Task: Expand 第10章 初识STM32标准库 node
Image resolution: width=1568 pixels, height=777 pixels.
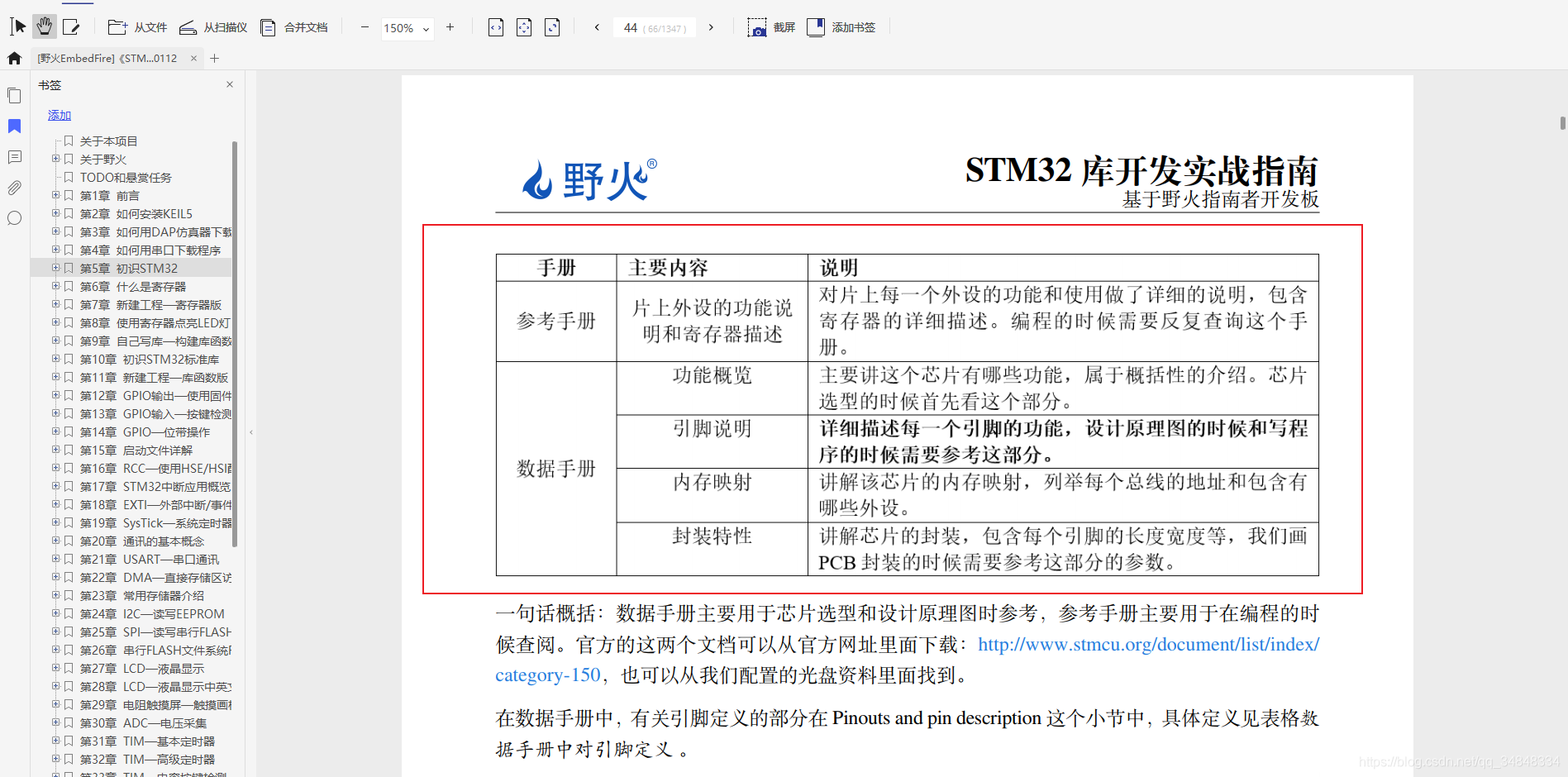Action: click(55, 359)
